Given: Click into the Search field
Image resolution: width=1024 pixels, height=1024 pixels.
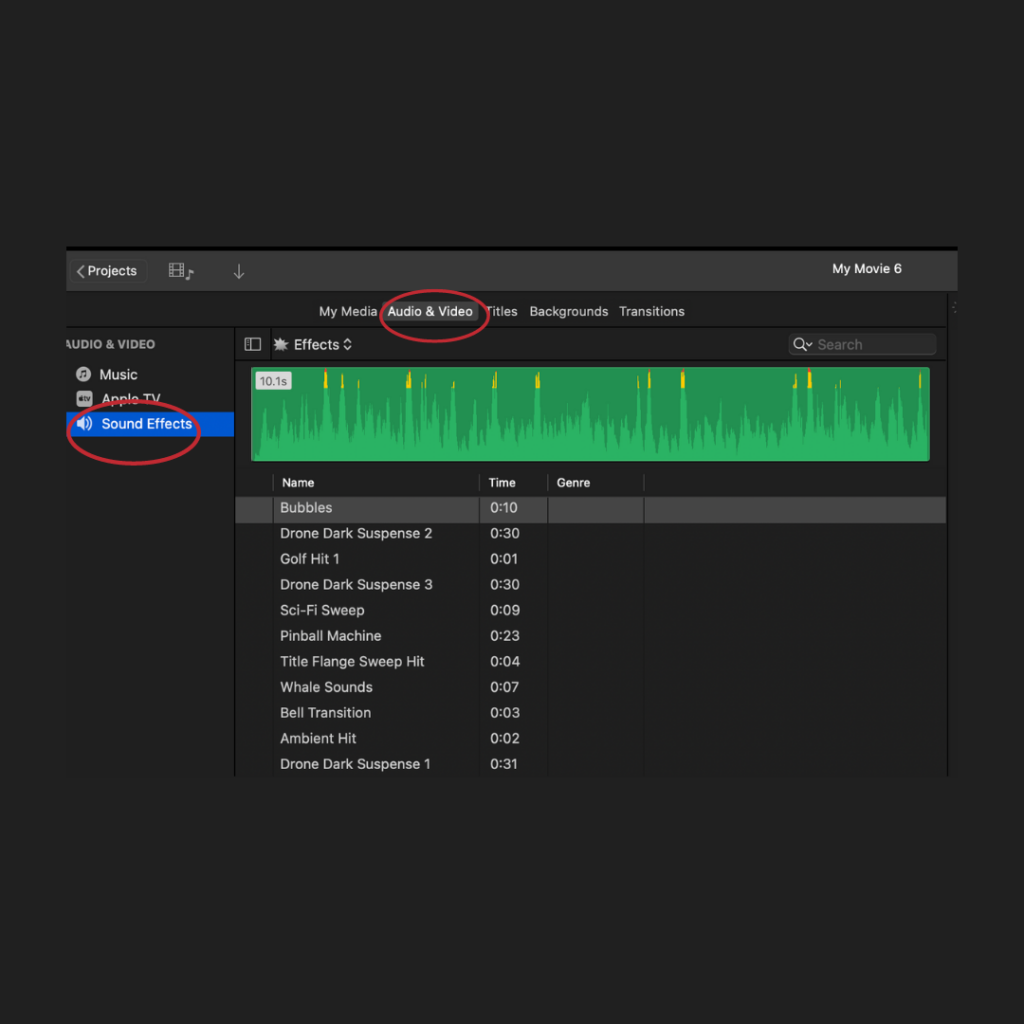Looking at the screenshot, I should [x=863, y=344].
